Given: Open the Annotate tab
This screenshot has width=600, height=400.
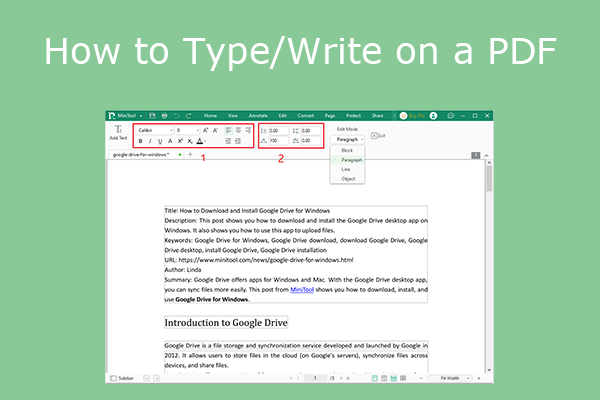Looking at the screenshot, I should [258, 116].
